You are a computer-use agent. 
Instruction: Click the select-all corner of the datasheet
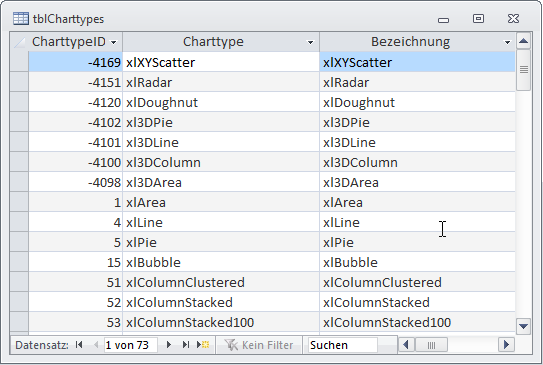pos(19,42)
